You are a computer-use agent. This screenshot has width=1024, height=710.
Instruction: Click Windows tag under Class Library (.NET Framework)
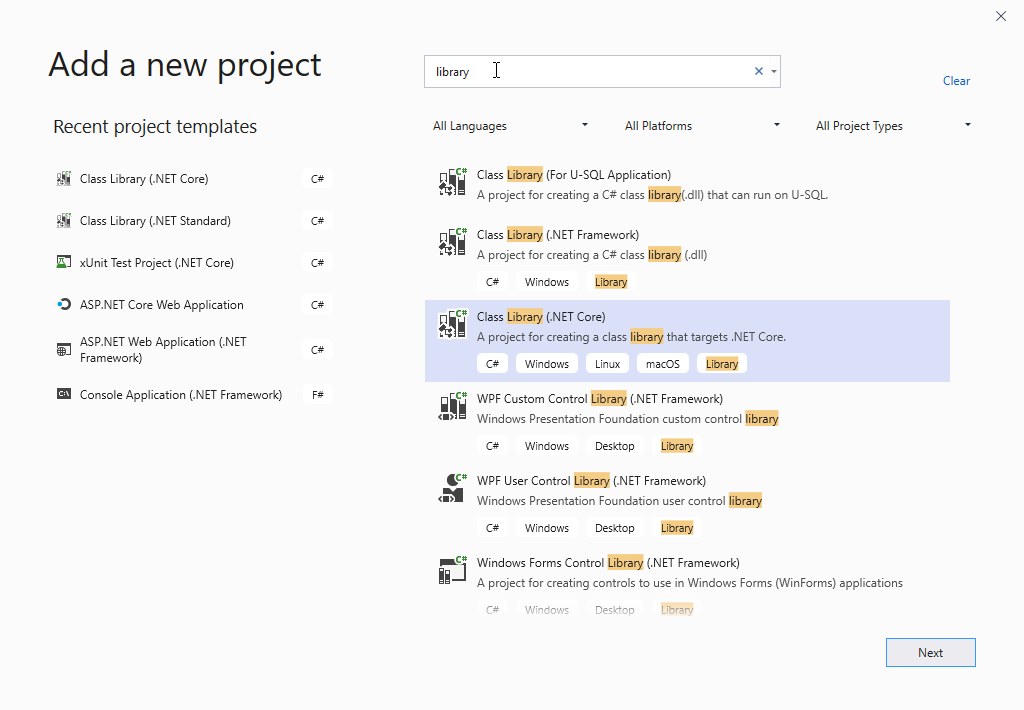(547, 282)
